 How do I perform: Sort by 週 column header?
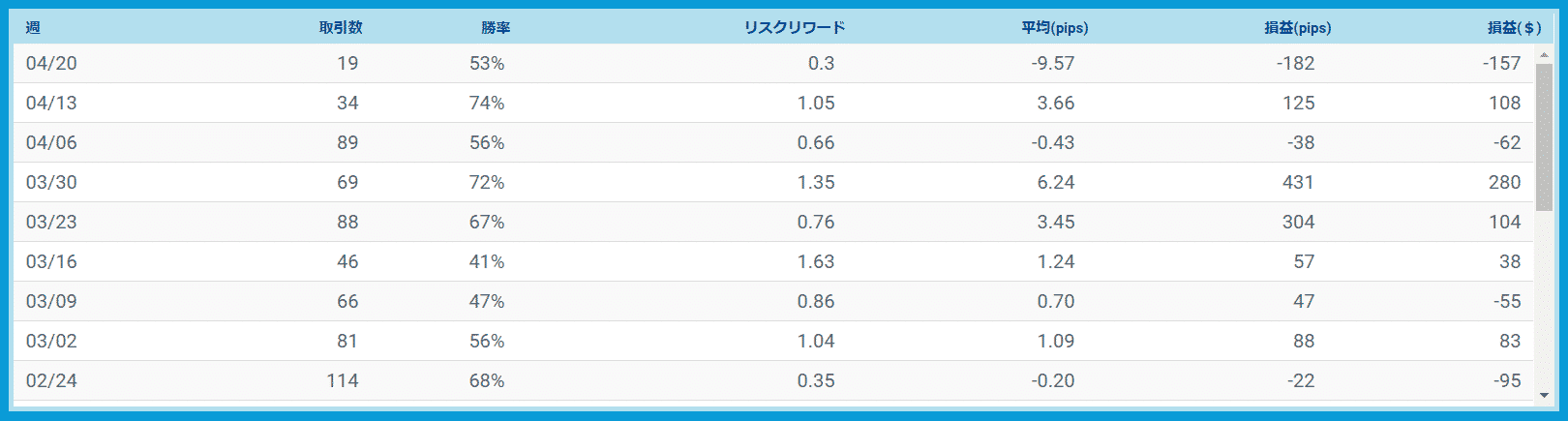point(33,28)
